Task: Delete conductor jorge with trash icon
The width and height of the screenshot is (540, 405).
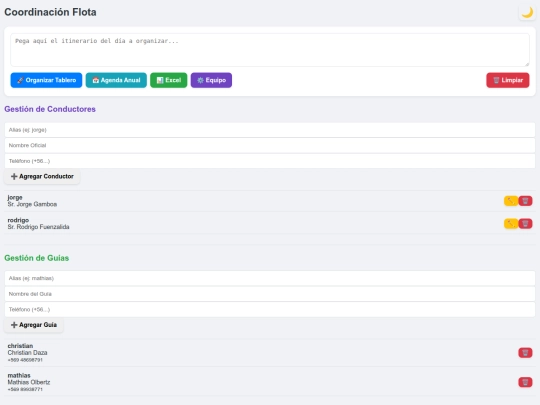Action: click(525, 201)
